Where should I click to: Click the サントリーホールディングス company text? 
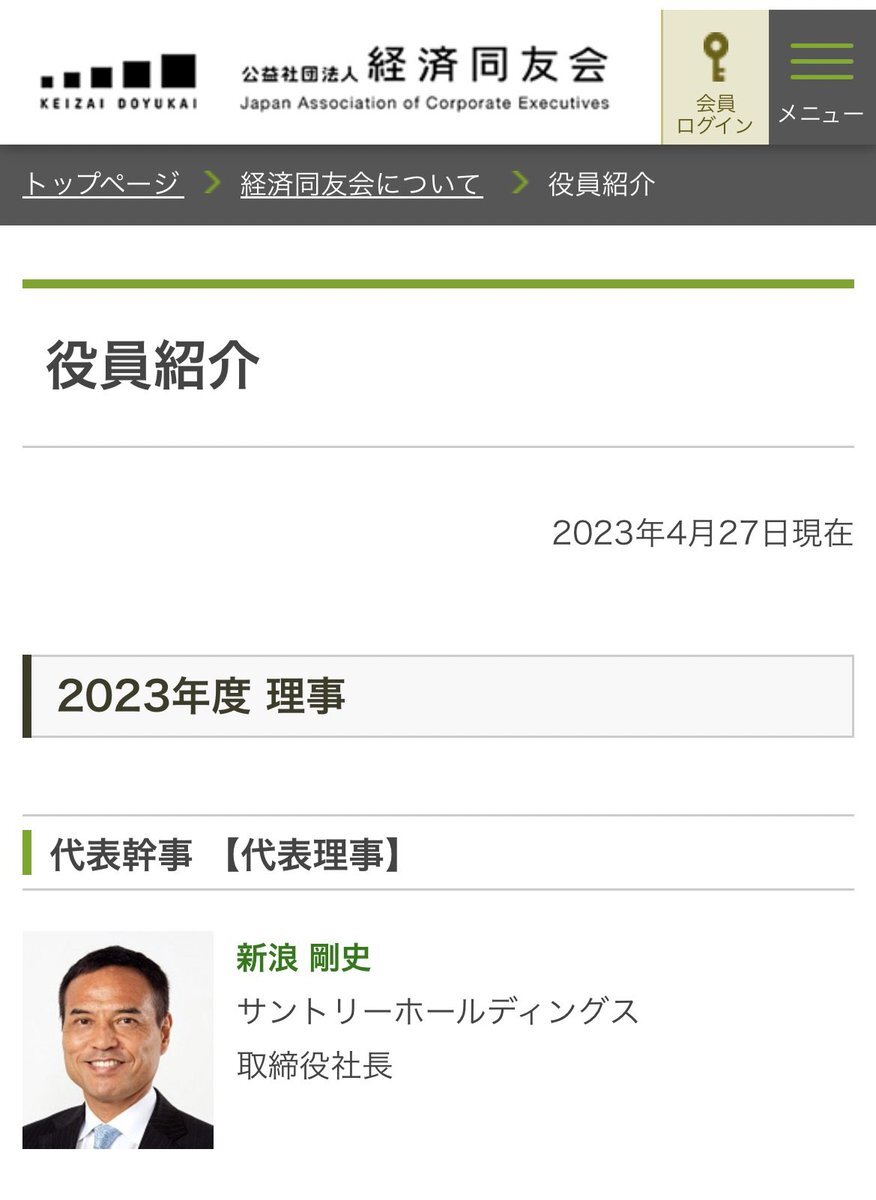438,1011
